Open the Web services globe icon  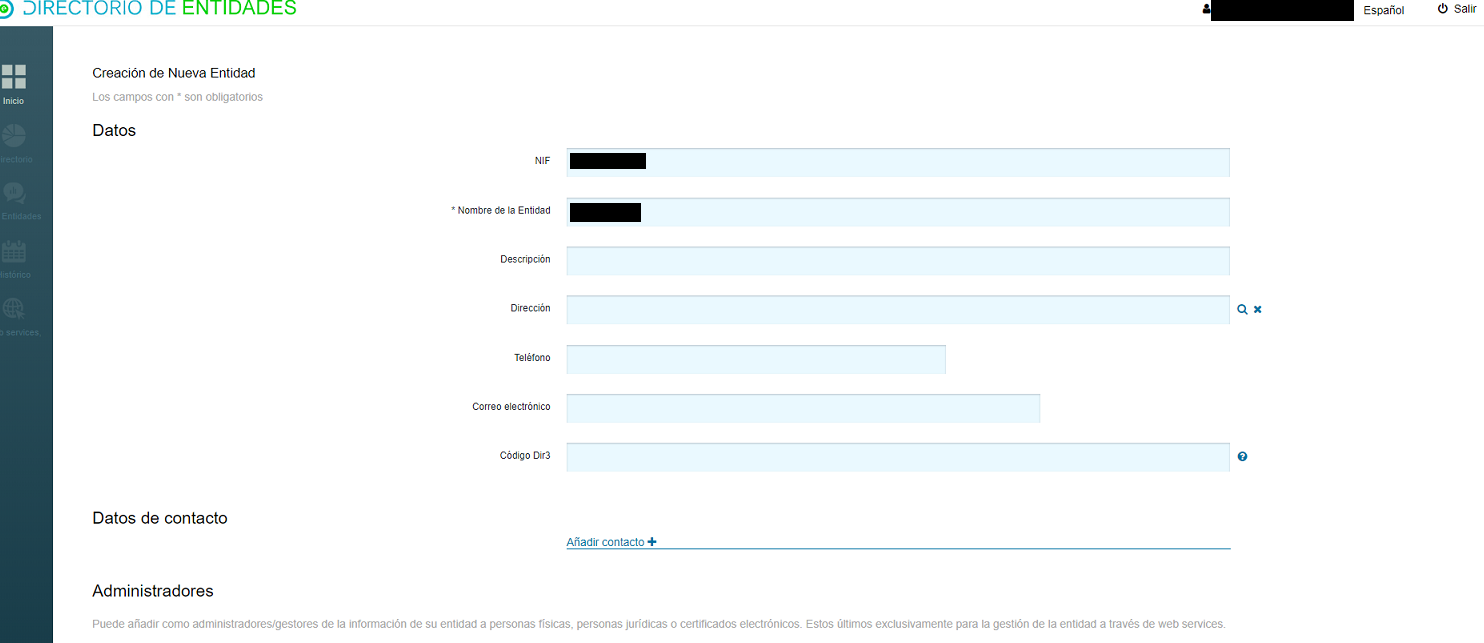[x=14, y=312]
